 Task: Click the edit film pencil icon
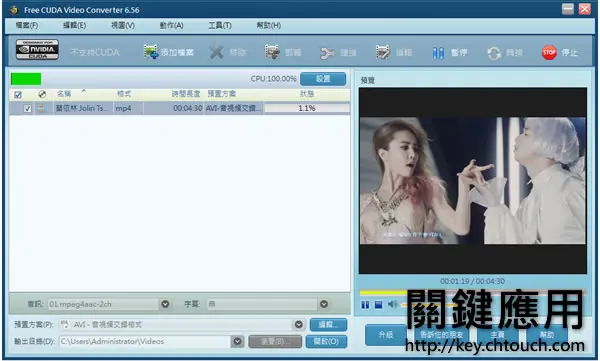[x=383, y=52]
